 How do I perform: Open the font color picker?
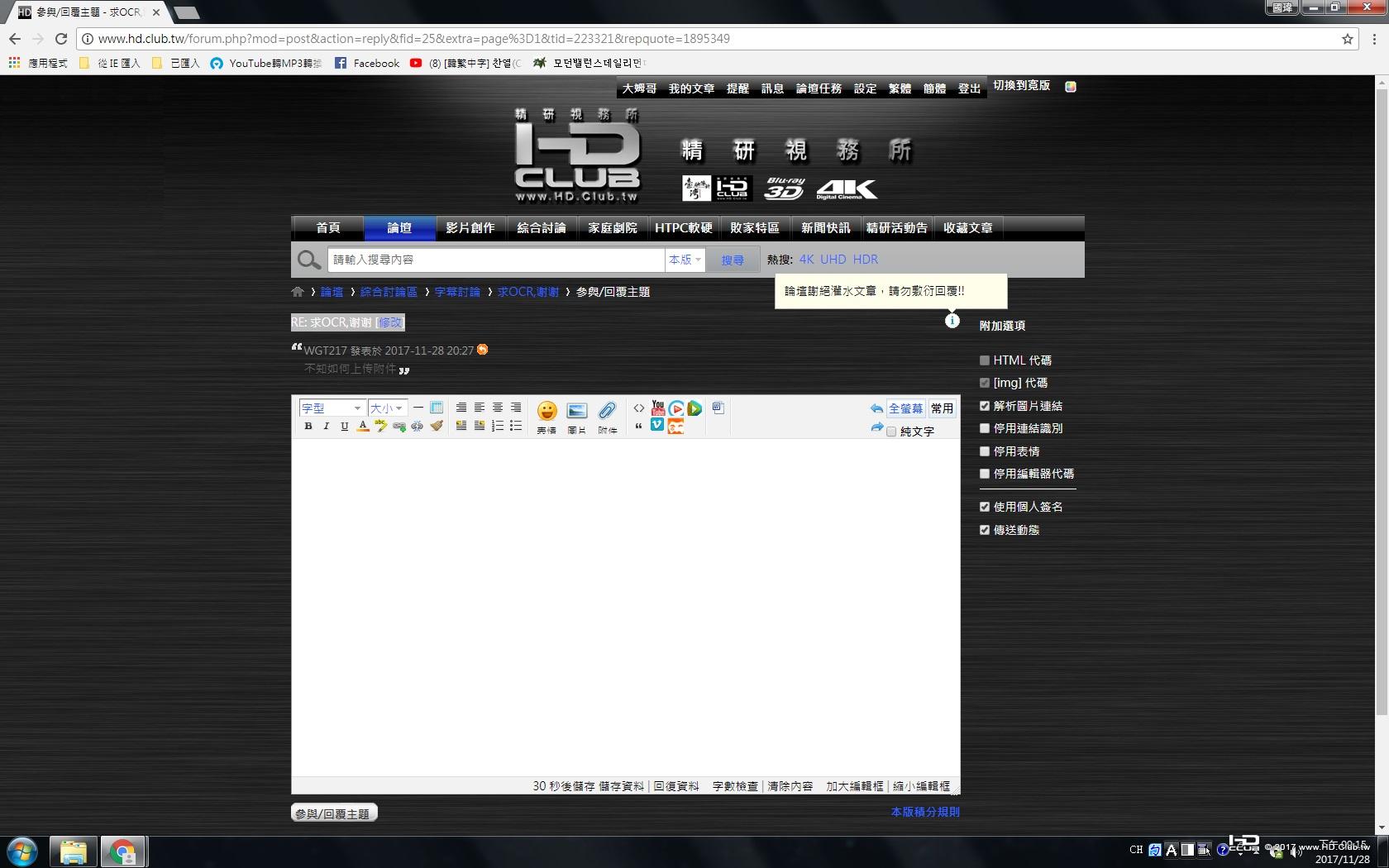[x=363, y=427]
